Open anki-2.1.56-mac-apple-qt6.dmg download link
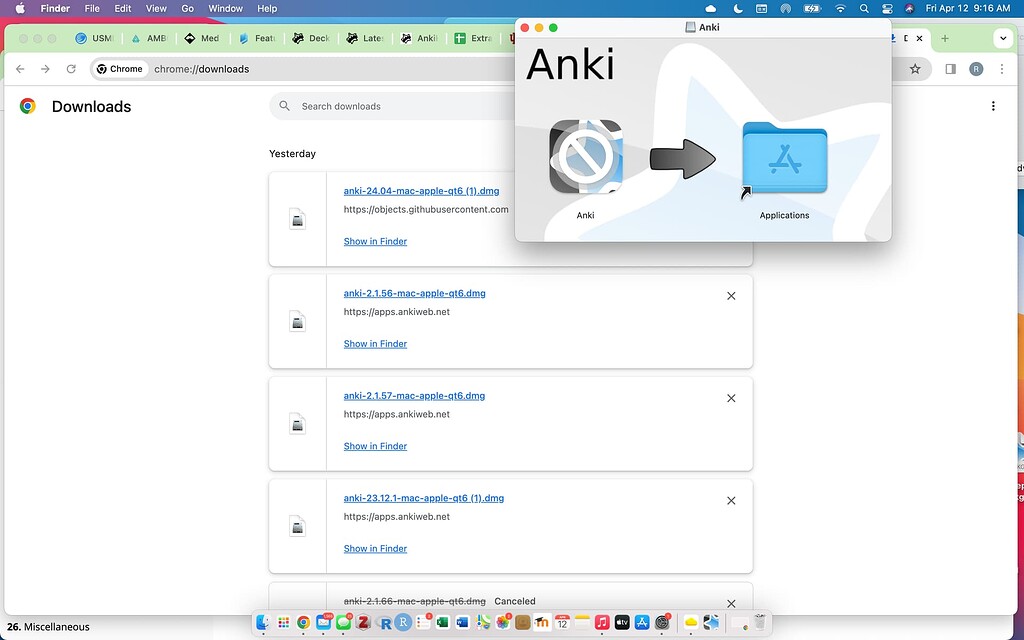This screenshot has height=640, width=1024. point(415,293)
